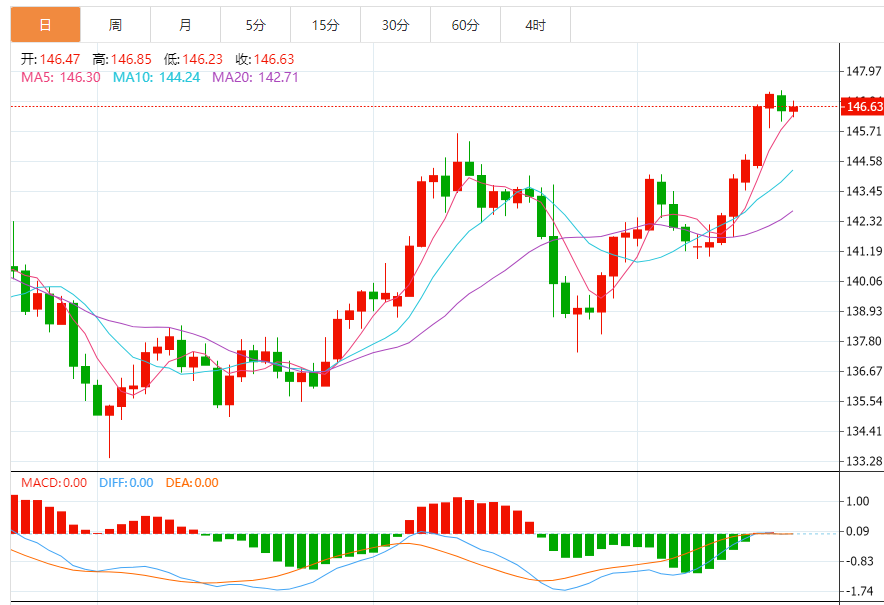Click the 144.58 price axis label

864,161
